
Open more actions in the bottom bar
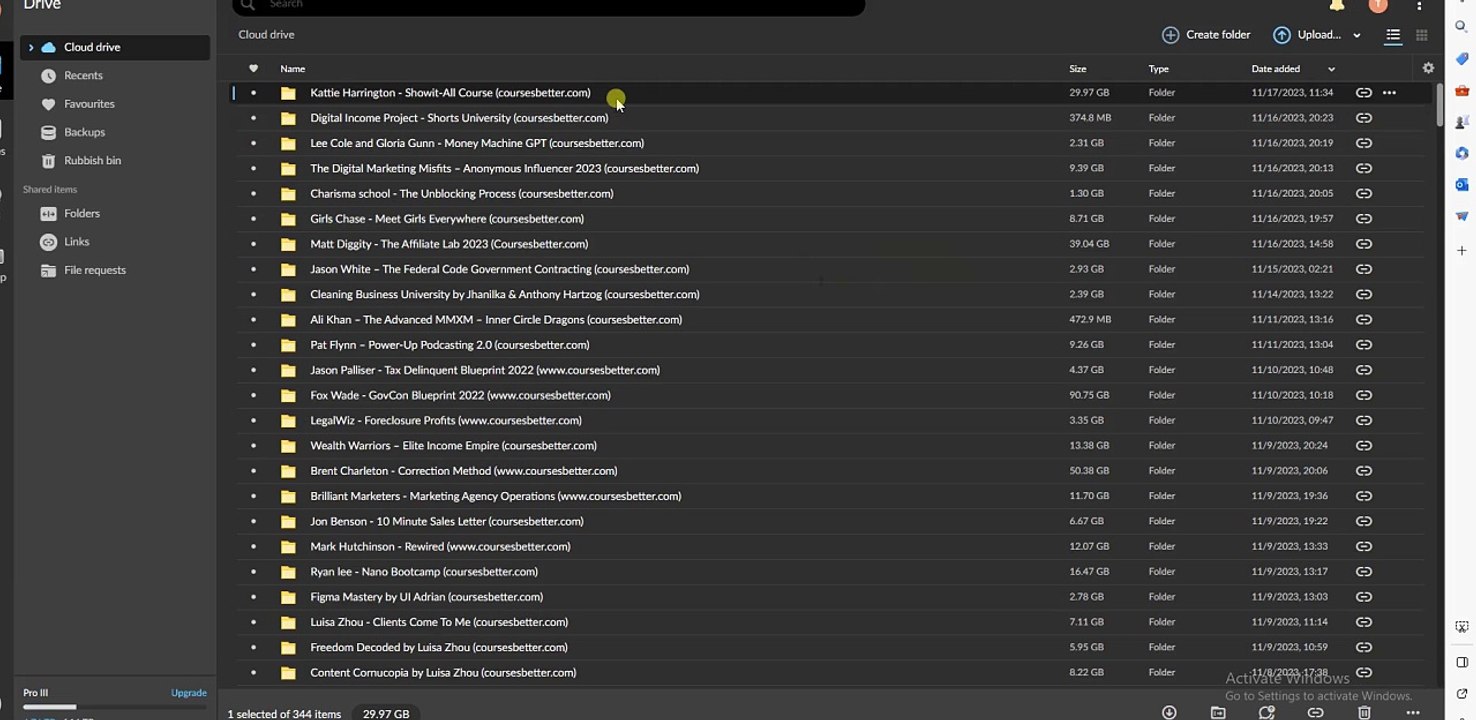click(1413, 712)
